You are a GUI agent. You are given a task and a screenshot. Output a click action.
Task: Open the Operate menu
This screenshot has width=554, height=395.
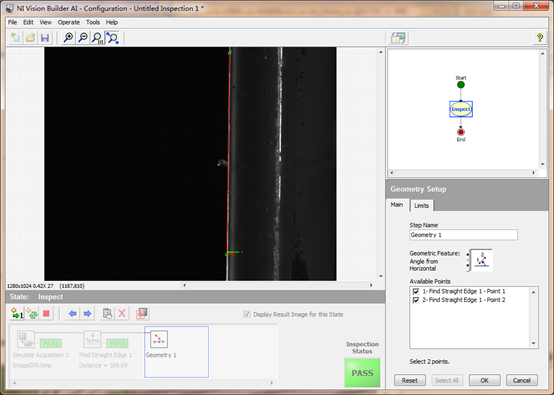coord(69,22)
